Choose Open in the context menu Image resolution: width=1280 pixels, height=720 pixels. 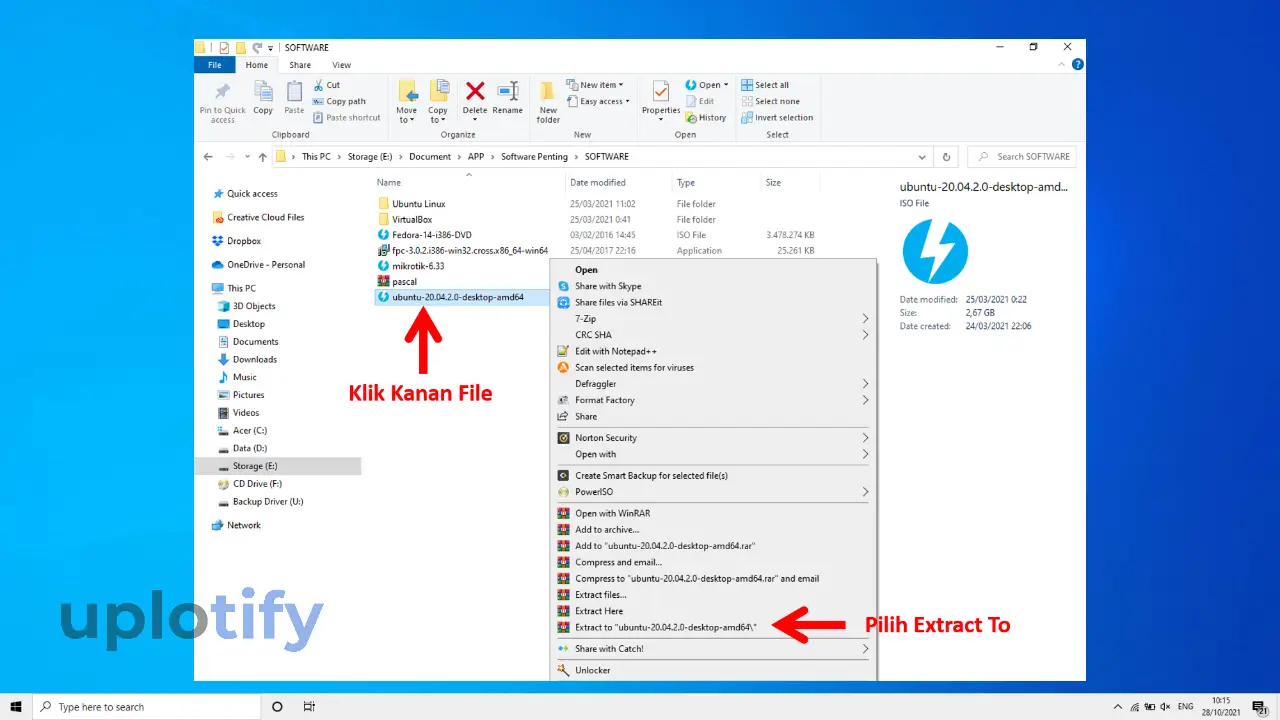click(x=714, y=270)
